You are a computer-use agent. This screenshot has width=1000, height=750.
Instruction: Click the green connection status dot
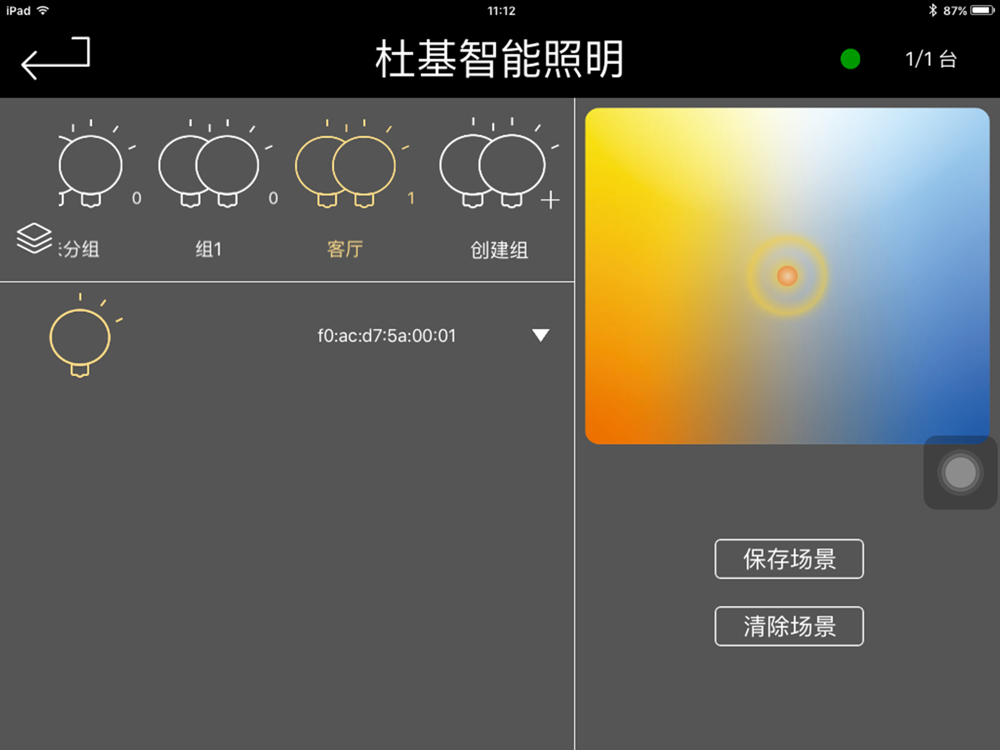[x=850, y=59]
